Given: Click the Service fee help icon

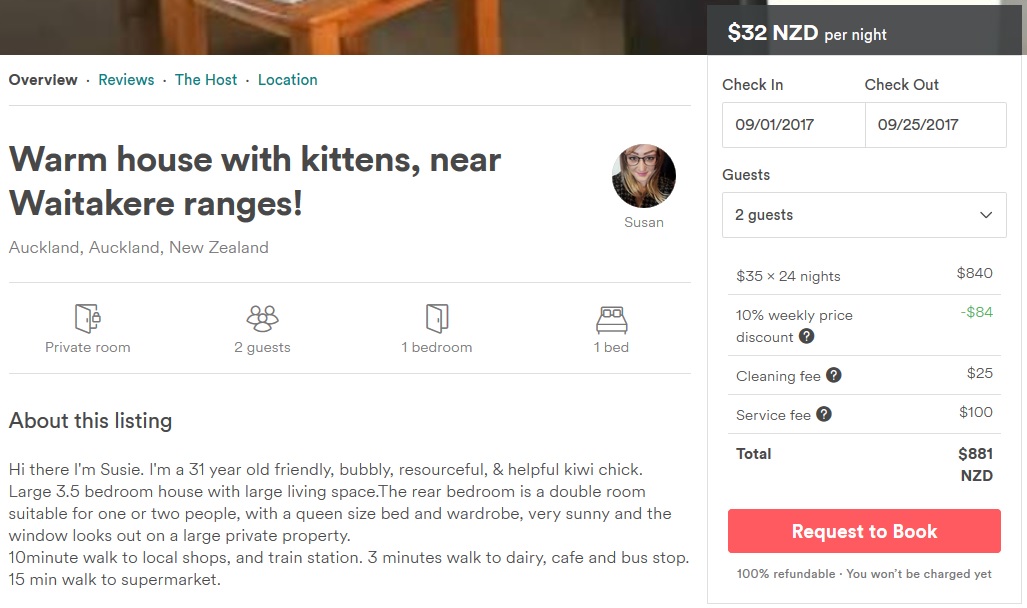Looking at the screenshot, I should click(x=824, y=414).
